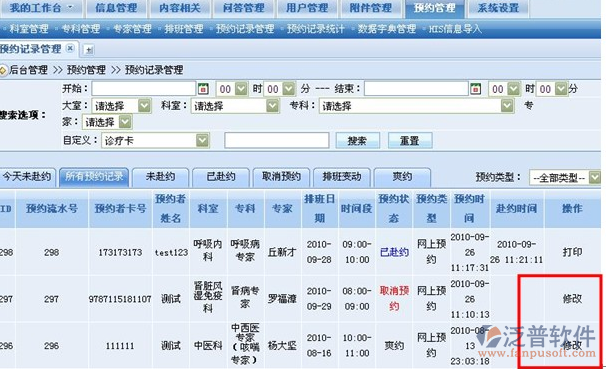Add a new tab with the plus icon
606x369 pixels.
point(89,49)
